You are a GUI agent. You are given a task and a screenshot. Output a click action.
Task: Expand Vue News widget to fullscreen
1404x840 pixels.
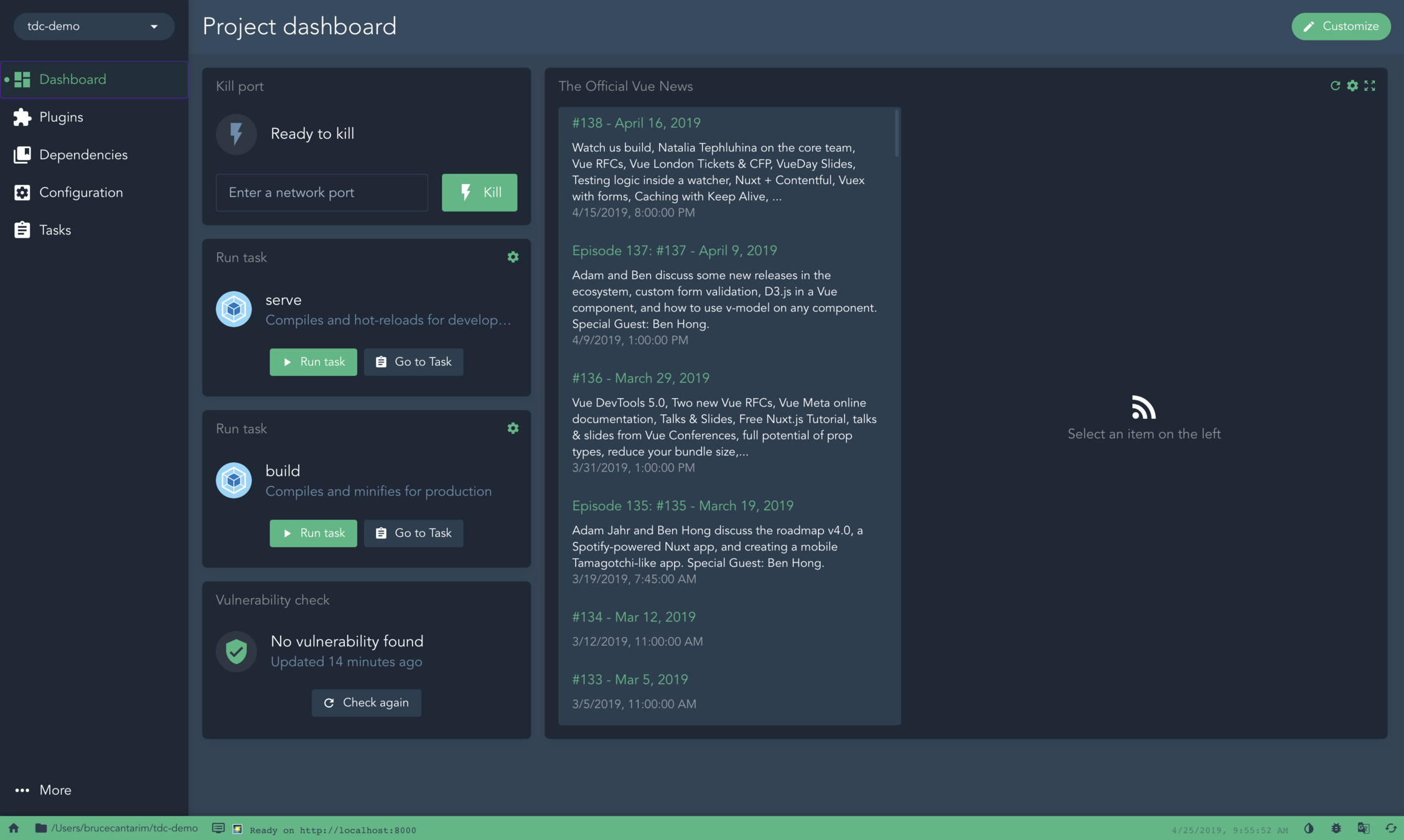point(1370,86)
